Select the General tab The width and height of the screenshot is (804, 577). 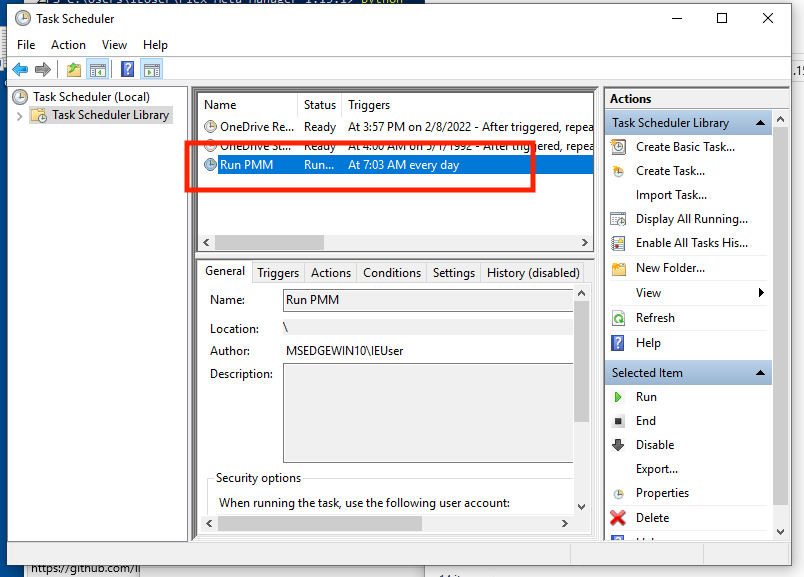(225, 271)
